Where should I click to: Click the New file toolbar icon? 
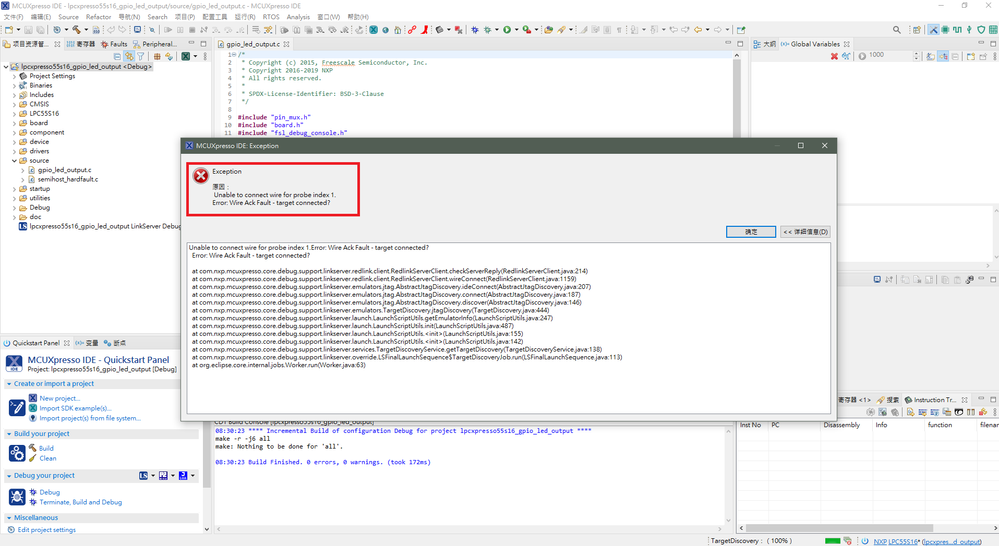coord(9,29)
